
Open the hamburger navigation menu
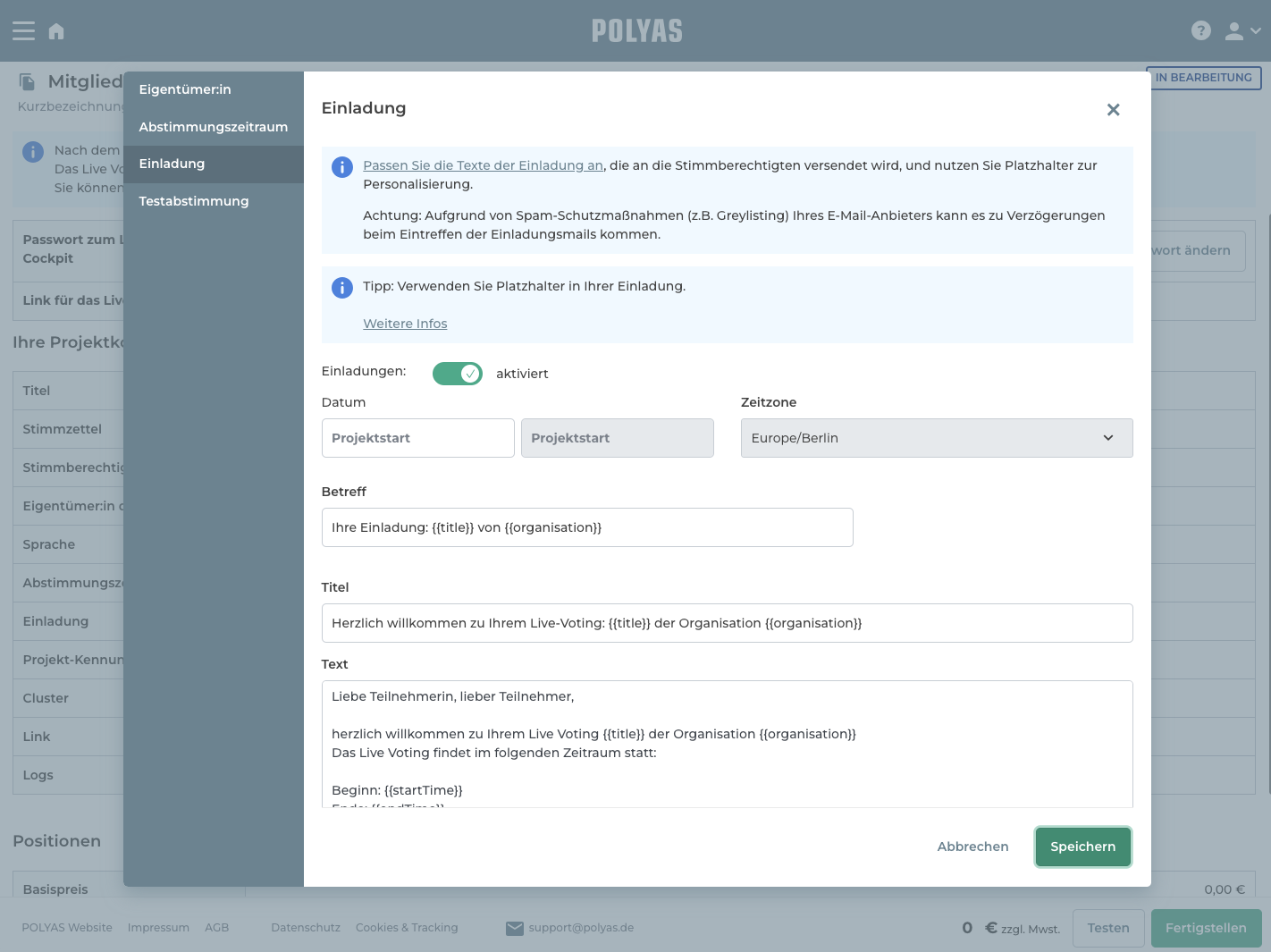23,30
